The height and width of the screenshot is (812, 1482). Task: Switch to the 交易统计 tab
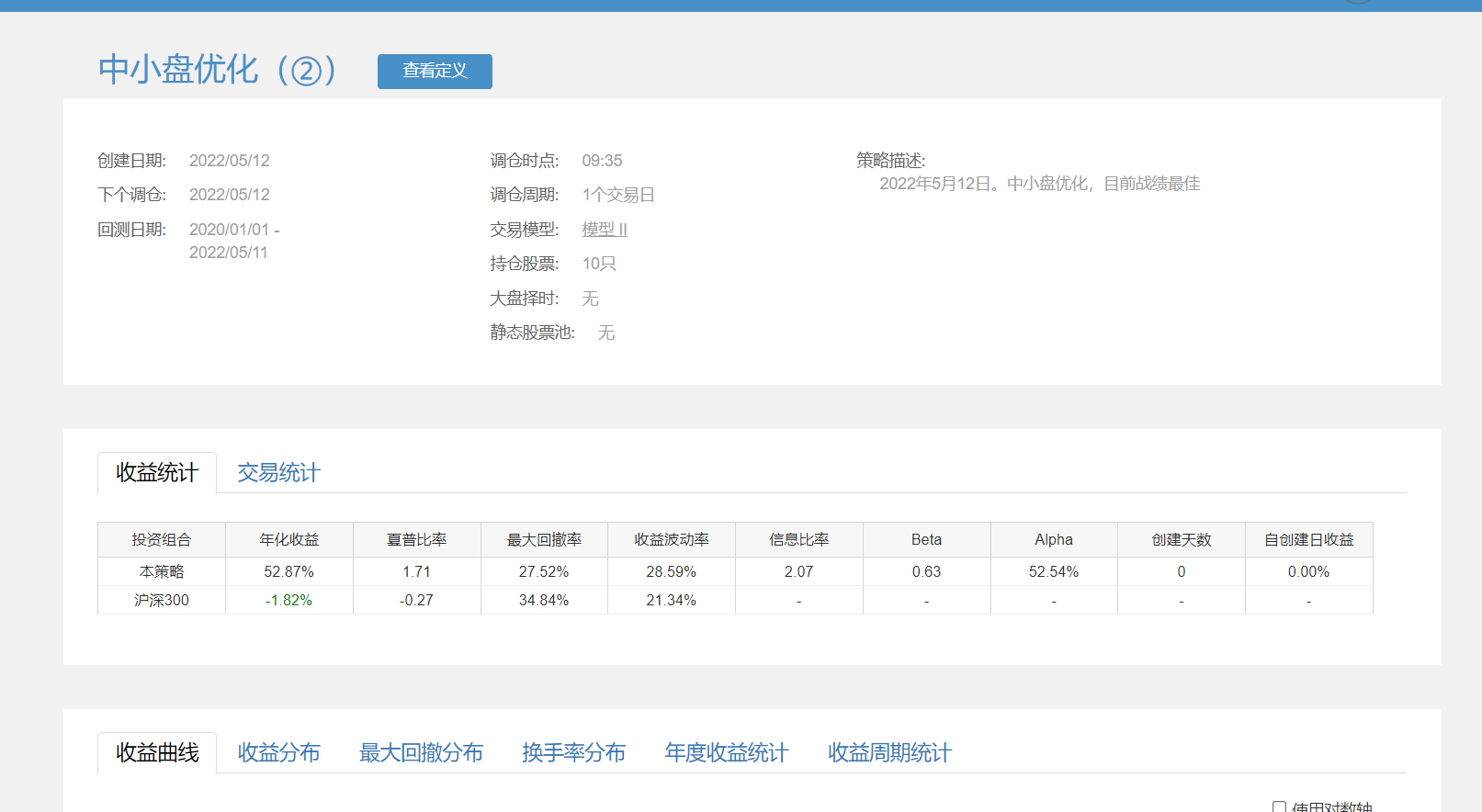click(278, 473)
